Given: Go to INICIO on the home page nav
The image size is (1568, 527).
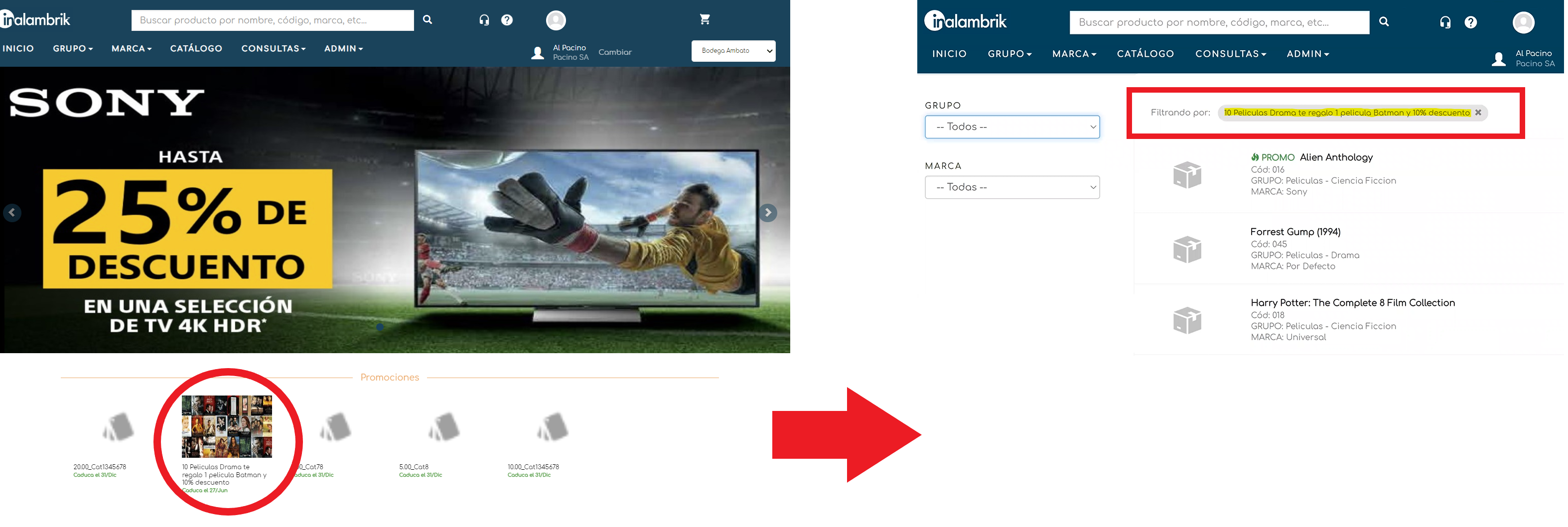Looking at the screenshot, I should click(x=17, y=49).
